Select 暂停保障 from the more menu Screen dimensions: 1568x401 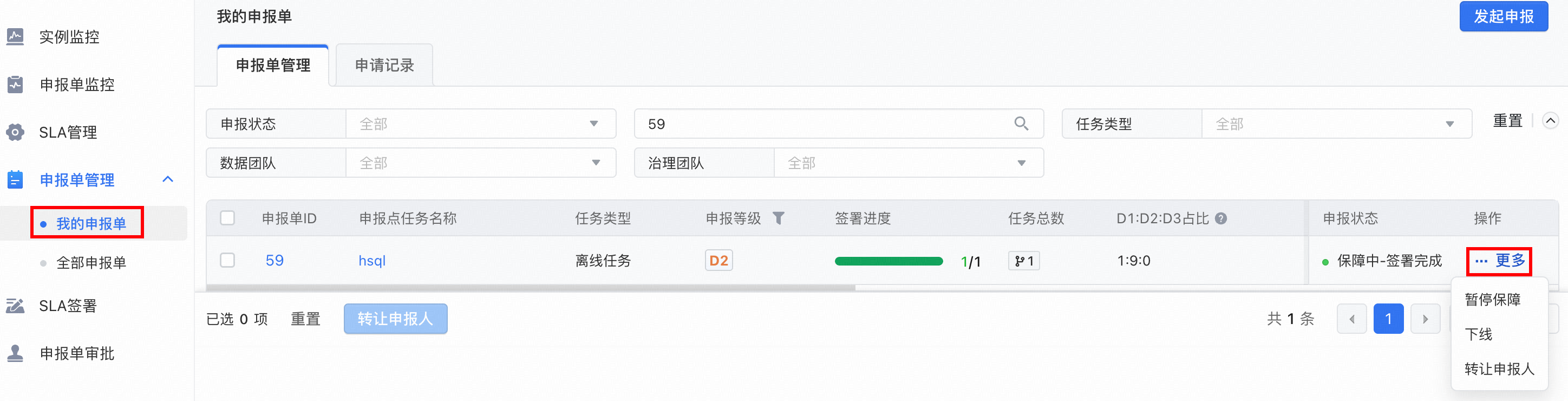[1492, 299]
